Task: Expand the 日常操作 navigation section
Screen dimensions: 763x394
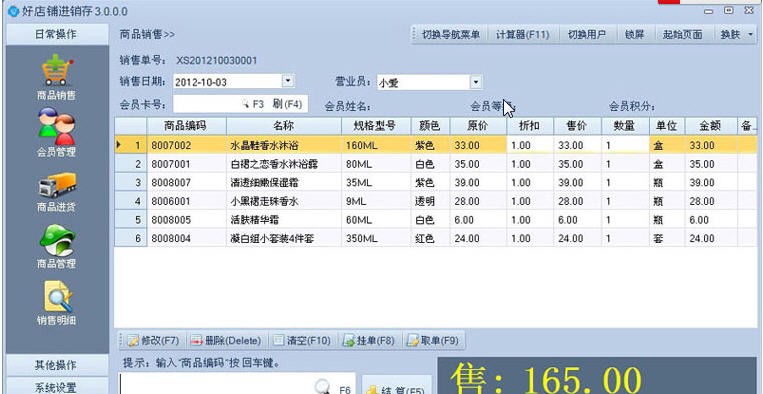Action: coord(56,34)
